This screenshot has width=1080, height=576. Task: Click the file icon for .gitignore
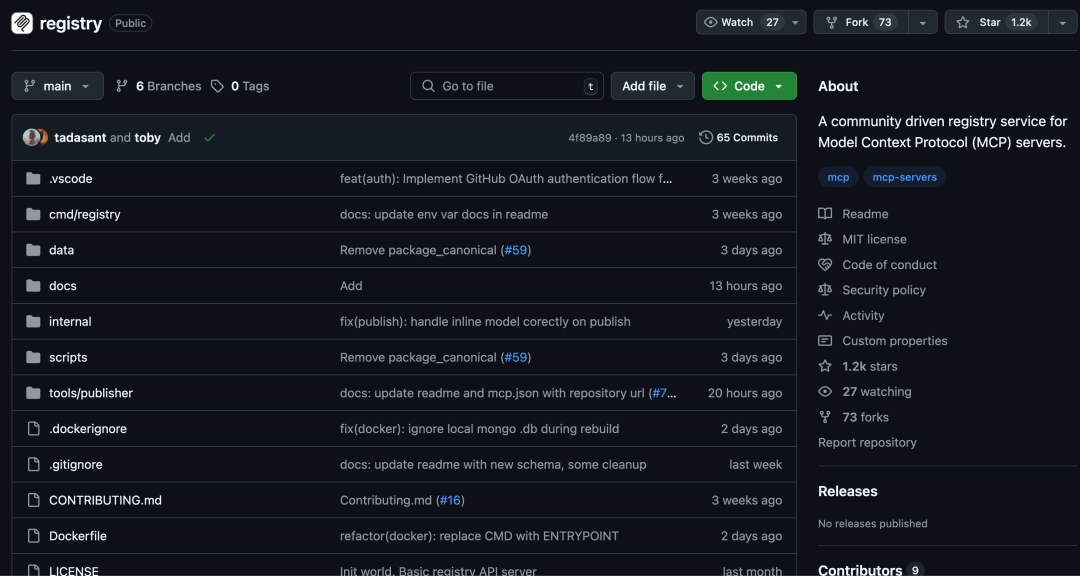(x=33, y=465)
